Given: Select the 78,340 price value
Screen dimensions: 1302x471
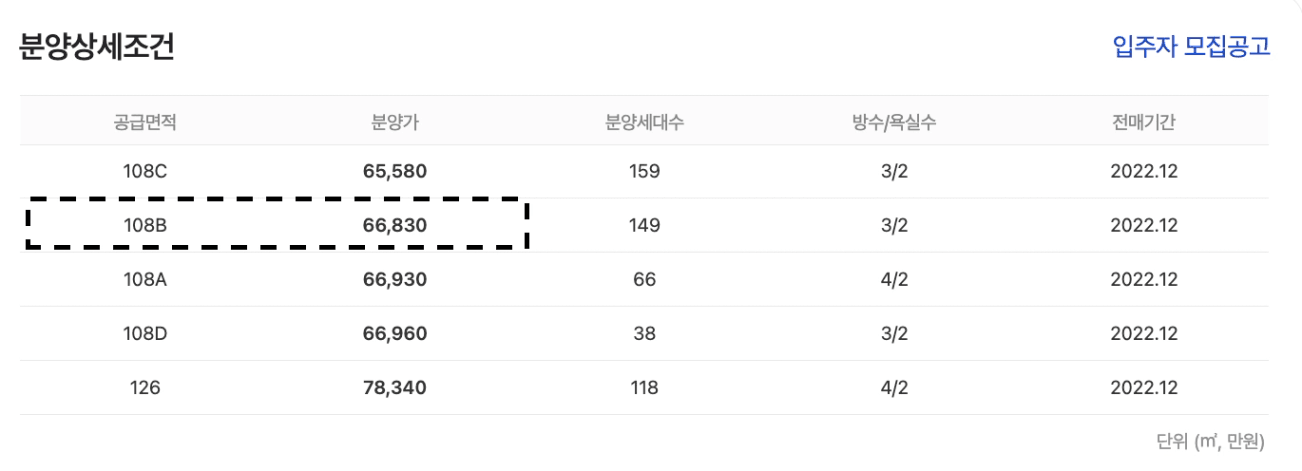Looking at the screenshot, I should [394, 387].
